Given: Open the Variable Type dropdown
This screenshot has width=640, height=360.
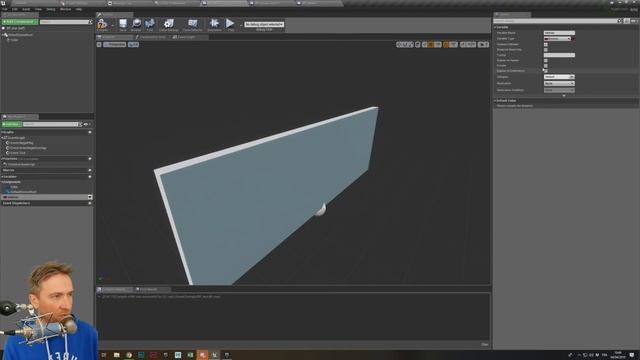Looking at the screenshot, I should [x=557, y=38].
